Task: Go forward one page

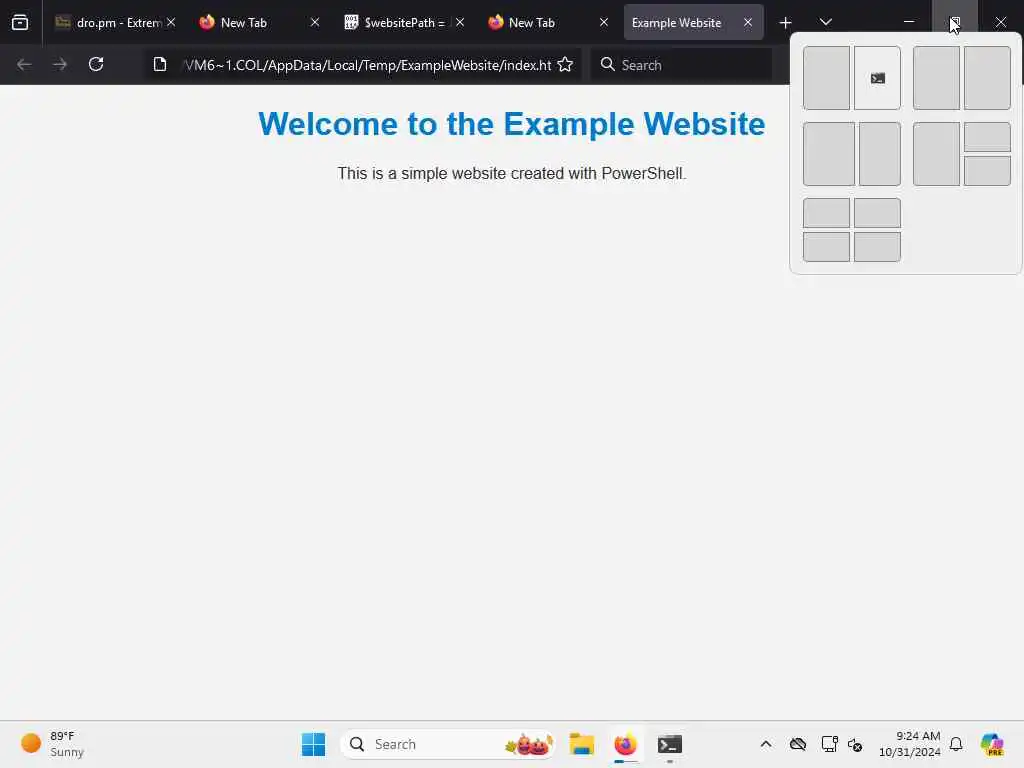Action: (60, 65)
